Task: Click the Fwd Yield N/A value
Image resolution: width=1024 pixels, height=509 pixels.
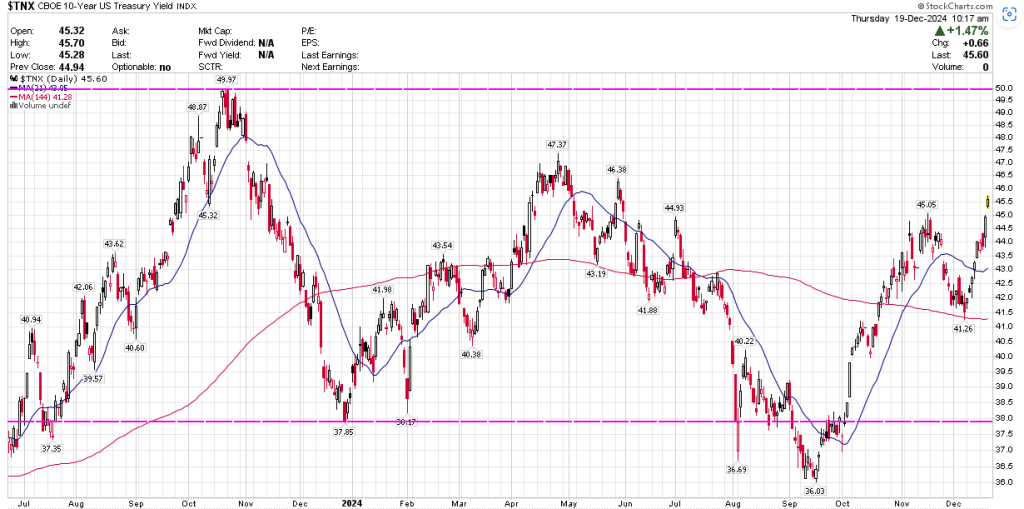Action: [x=266, y=55]
